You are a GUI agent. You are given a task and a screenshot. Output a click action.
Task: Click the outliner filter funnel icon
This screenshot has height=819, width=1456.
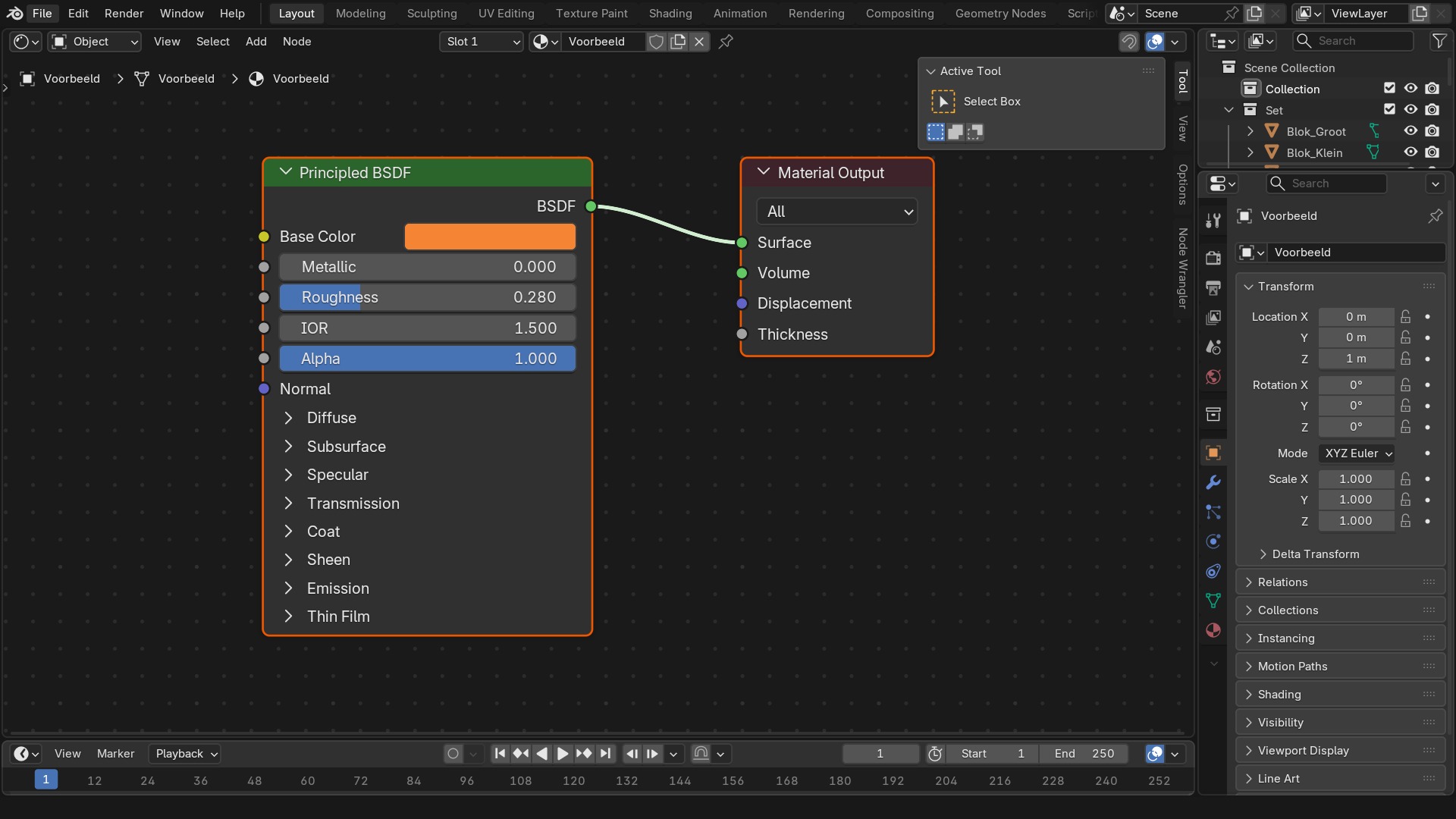(x=1439, y=41)
